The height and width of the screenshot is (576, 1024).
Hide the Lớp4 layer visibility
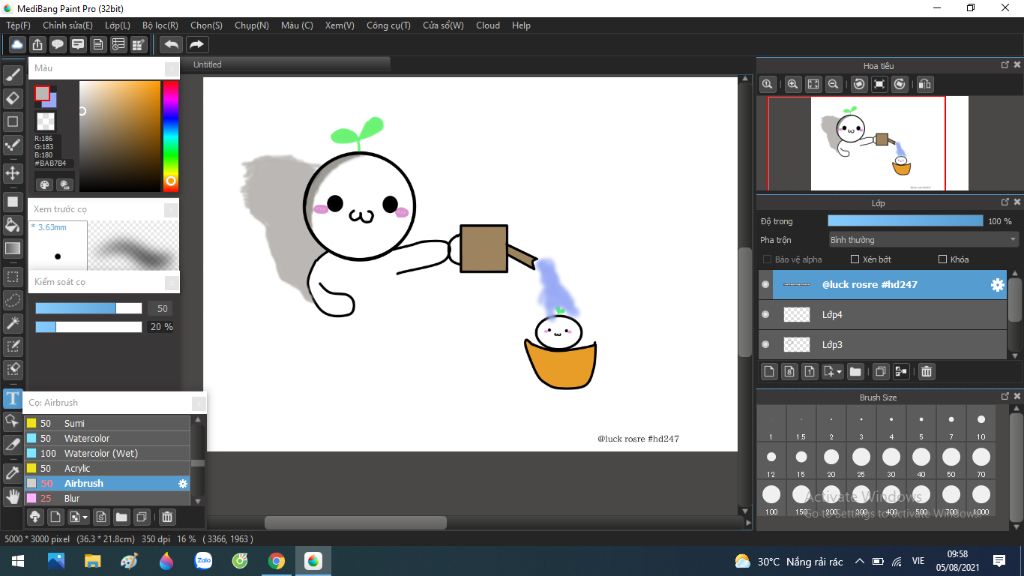click(x=766, y=314)
